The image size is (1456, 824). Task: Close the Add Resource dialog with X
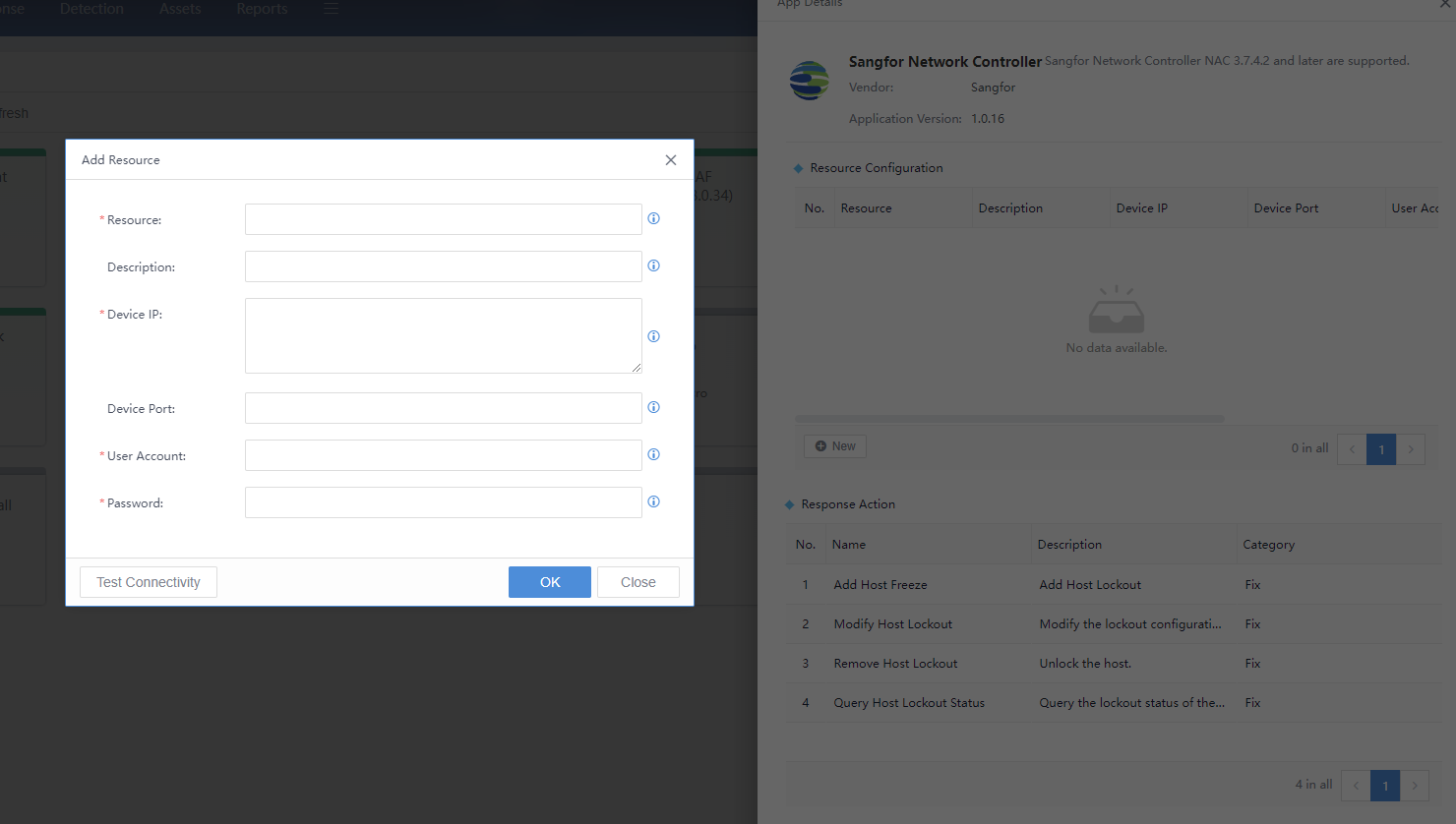point(671,160)
